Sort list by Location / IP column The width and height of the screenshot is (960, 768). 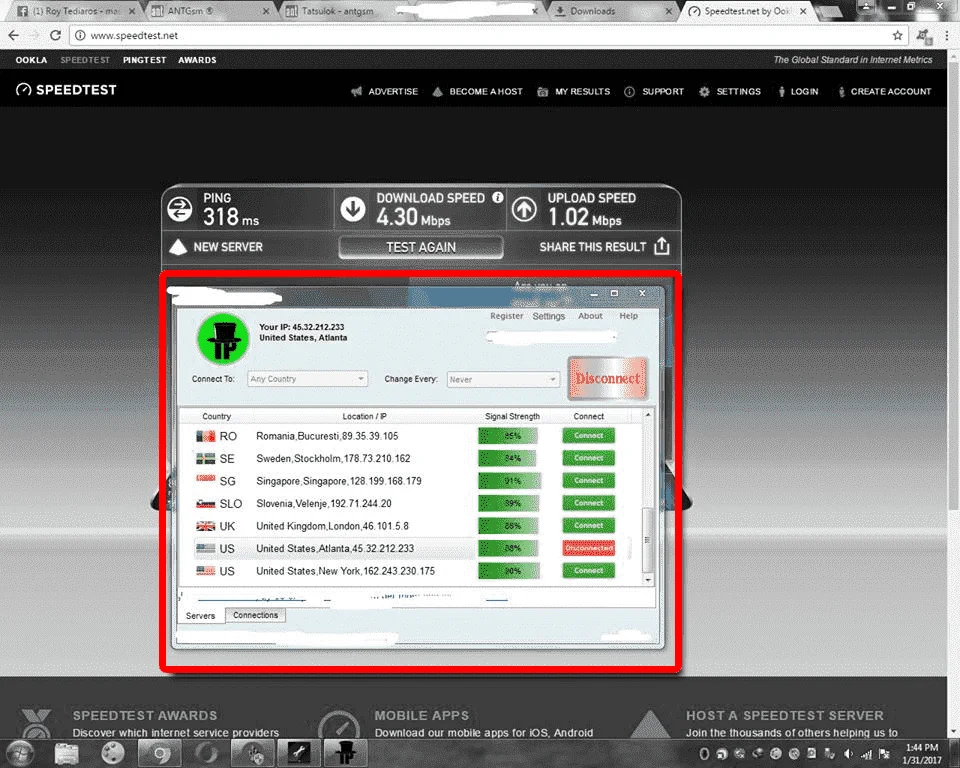[364, 416]
